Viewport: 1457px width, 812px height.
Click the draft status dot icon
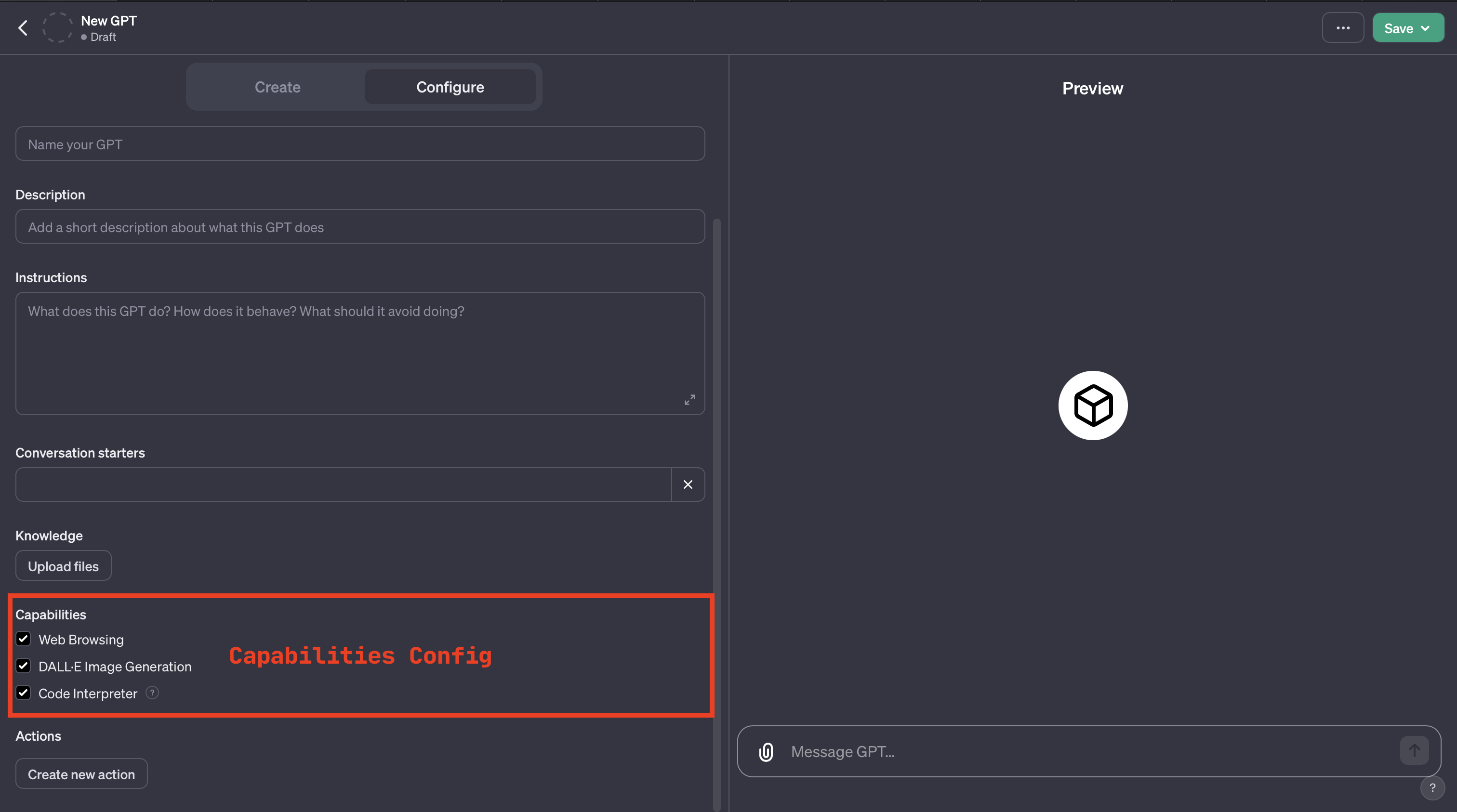82,37
